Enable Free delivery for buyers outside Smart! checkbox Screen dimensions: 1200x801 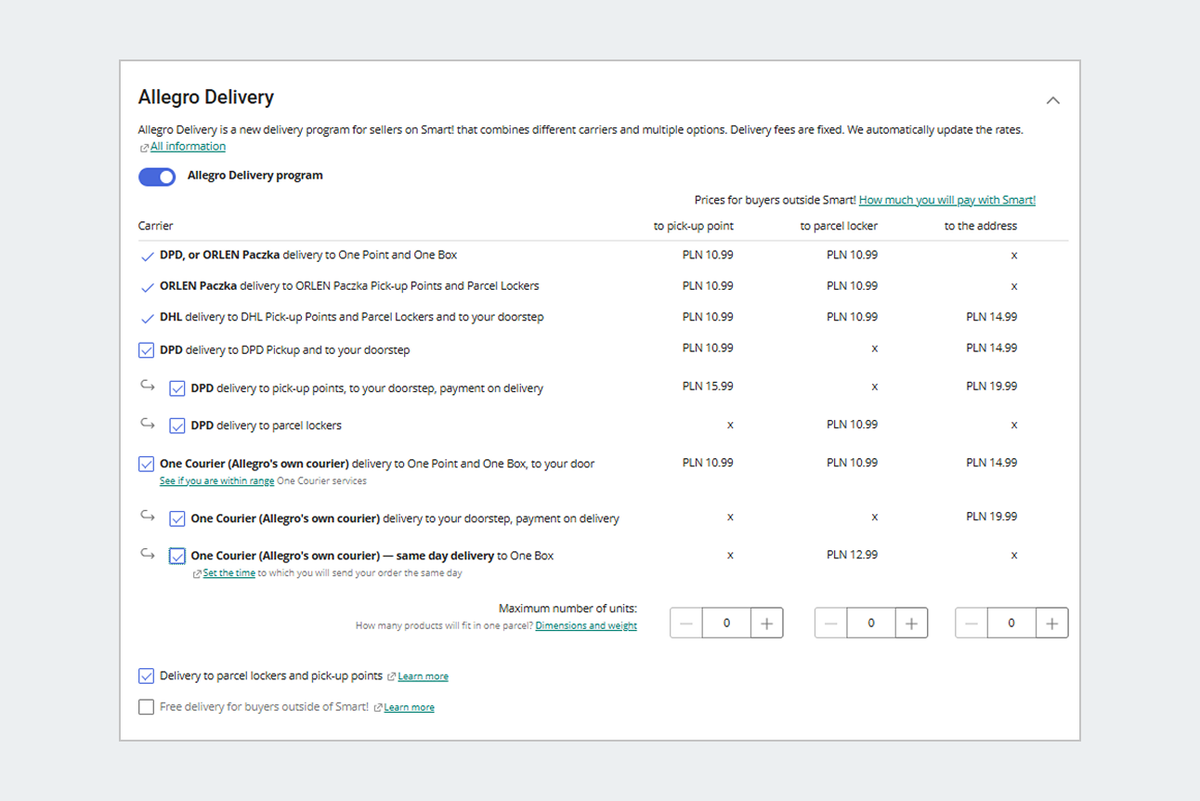146,707
